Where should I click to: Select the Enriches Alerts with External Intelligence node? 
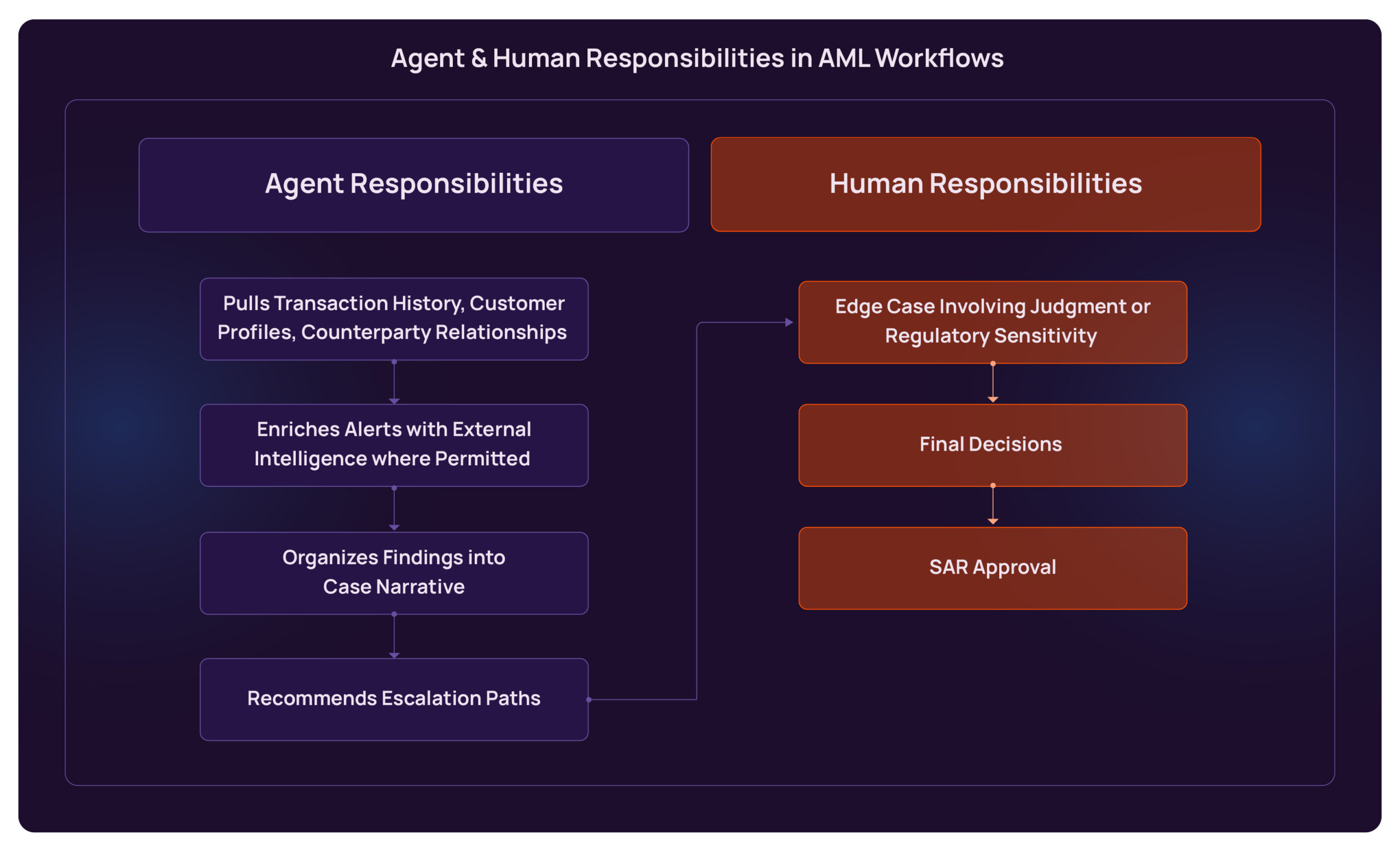click(394, 445)
